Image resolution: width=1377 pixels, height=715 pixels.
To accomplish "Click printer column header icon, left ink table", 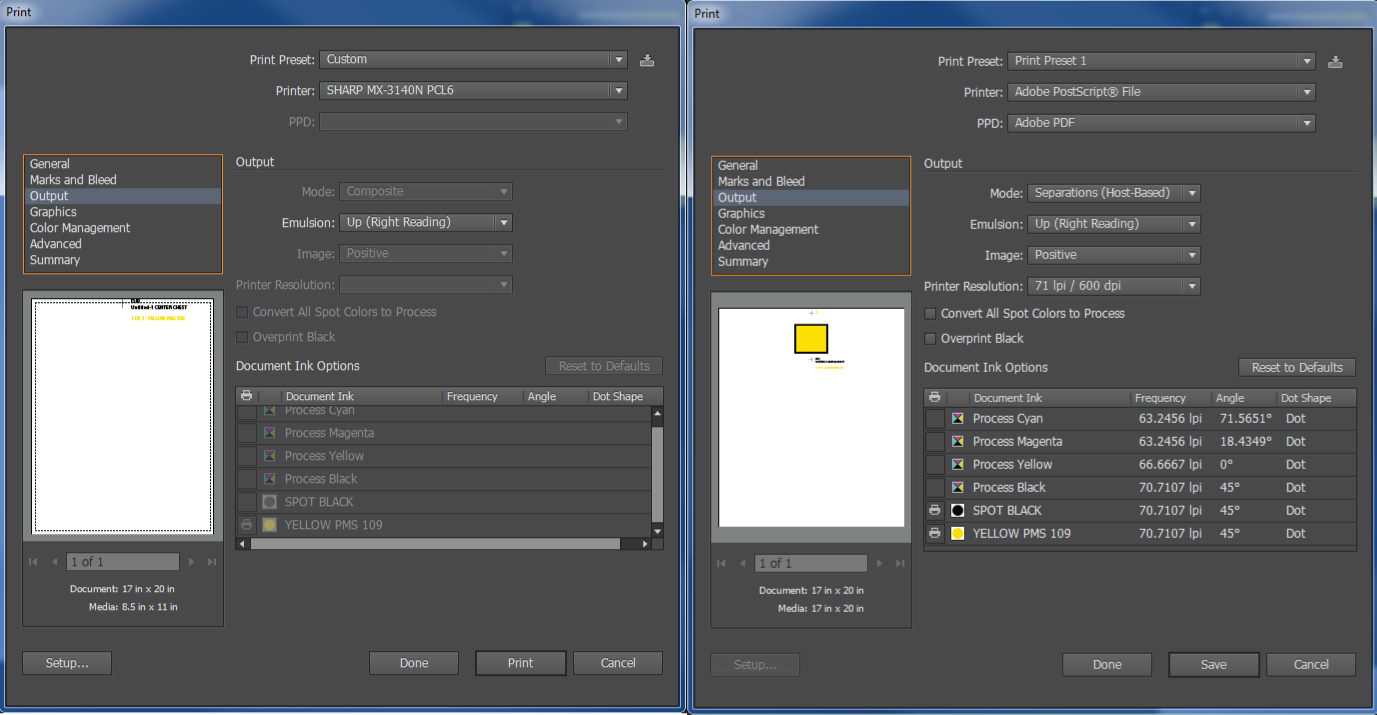I will tap(246, 396).
